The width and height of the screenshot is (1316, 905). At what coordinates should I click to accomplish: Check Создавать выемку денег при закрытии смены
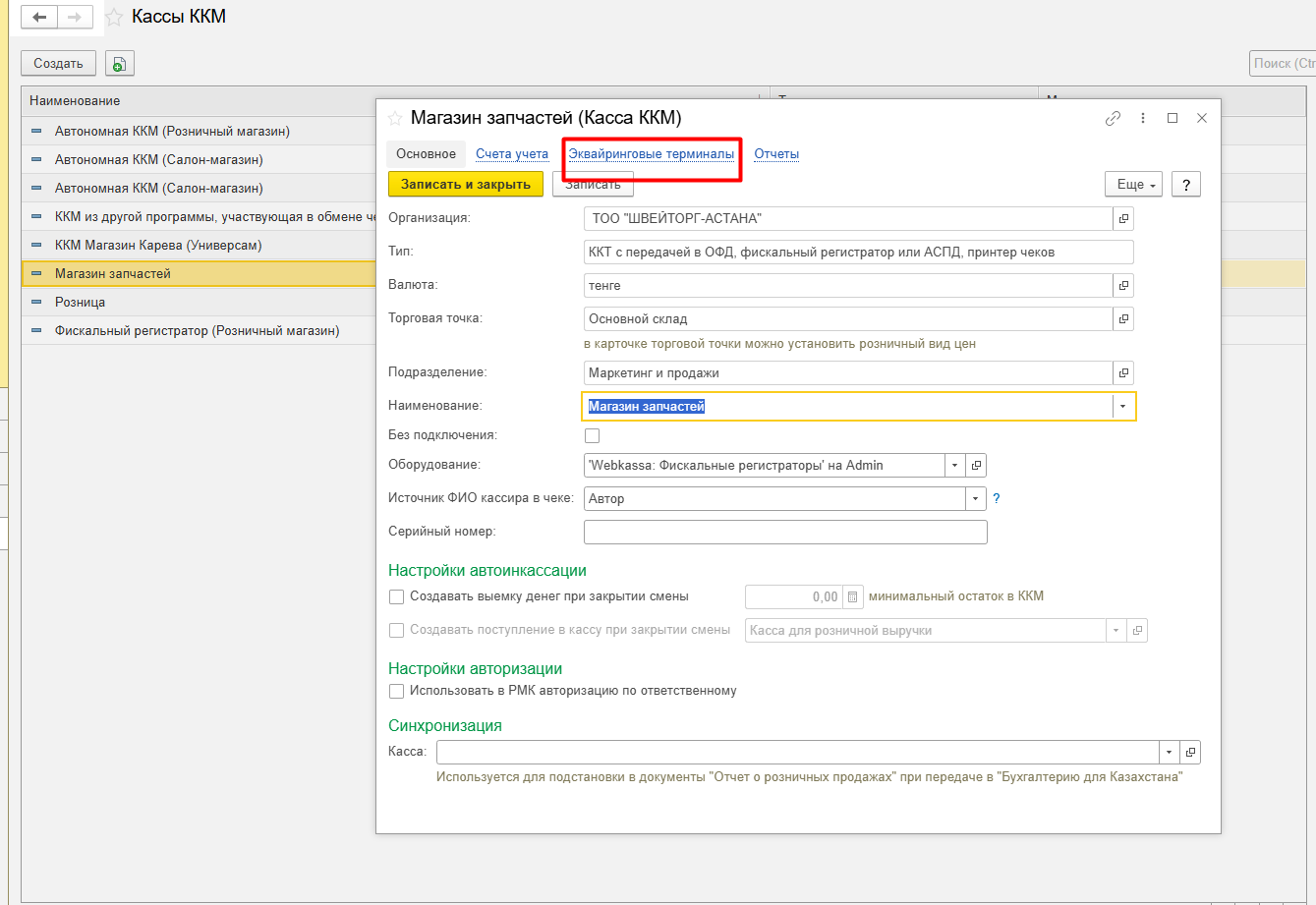[x=397, y=596]
